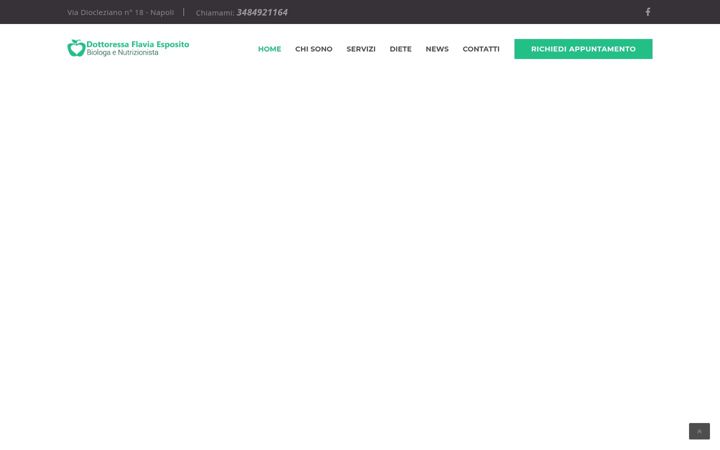Image resolution: width=720 pixels, height=450 pixels.
Task: Navigate to the Contatti page
Action: [481, 49]
